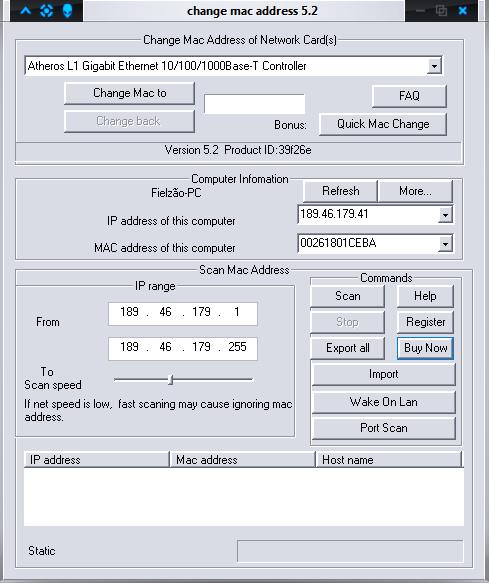The height and width of the screenshot is (583, 489).
Task: Click the More... button
Action: [x=415, y=191]
